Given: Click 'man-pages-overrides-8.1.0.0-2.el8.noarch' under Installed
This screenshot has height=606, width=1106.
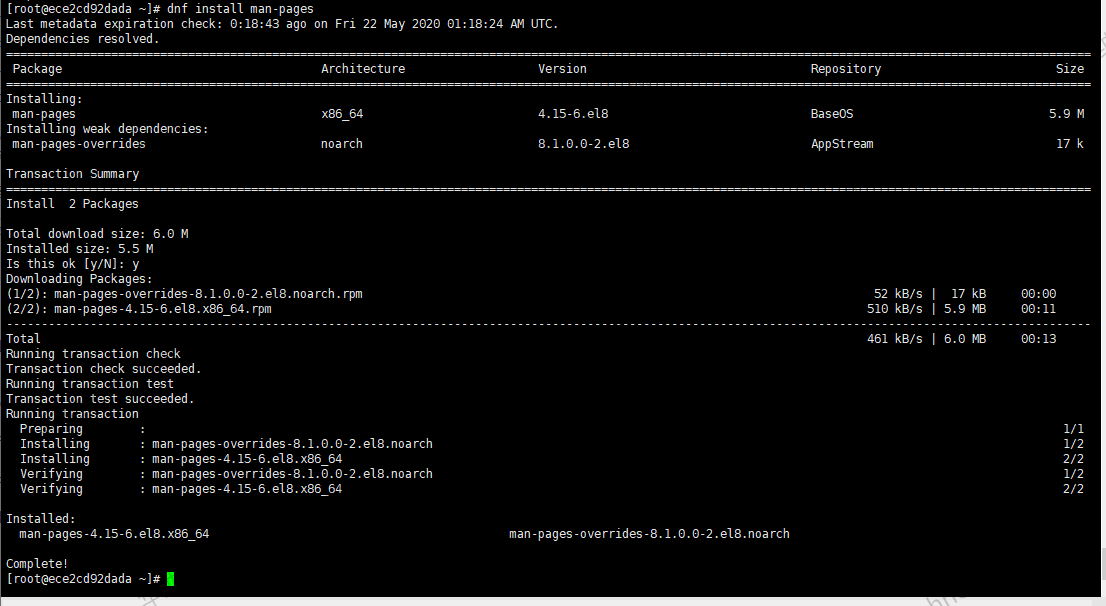Looking at the screenshot, I should coord(649,534).
